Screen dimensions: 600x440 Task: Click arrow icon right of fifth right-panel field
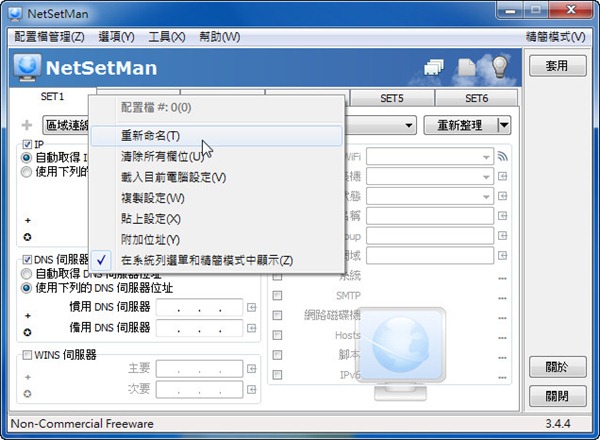[502, 236]
